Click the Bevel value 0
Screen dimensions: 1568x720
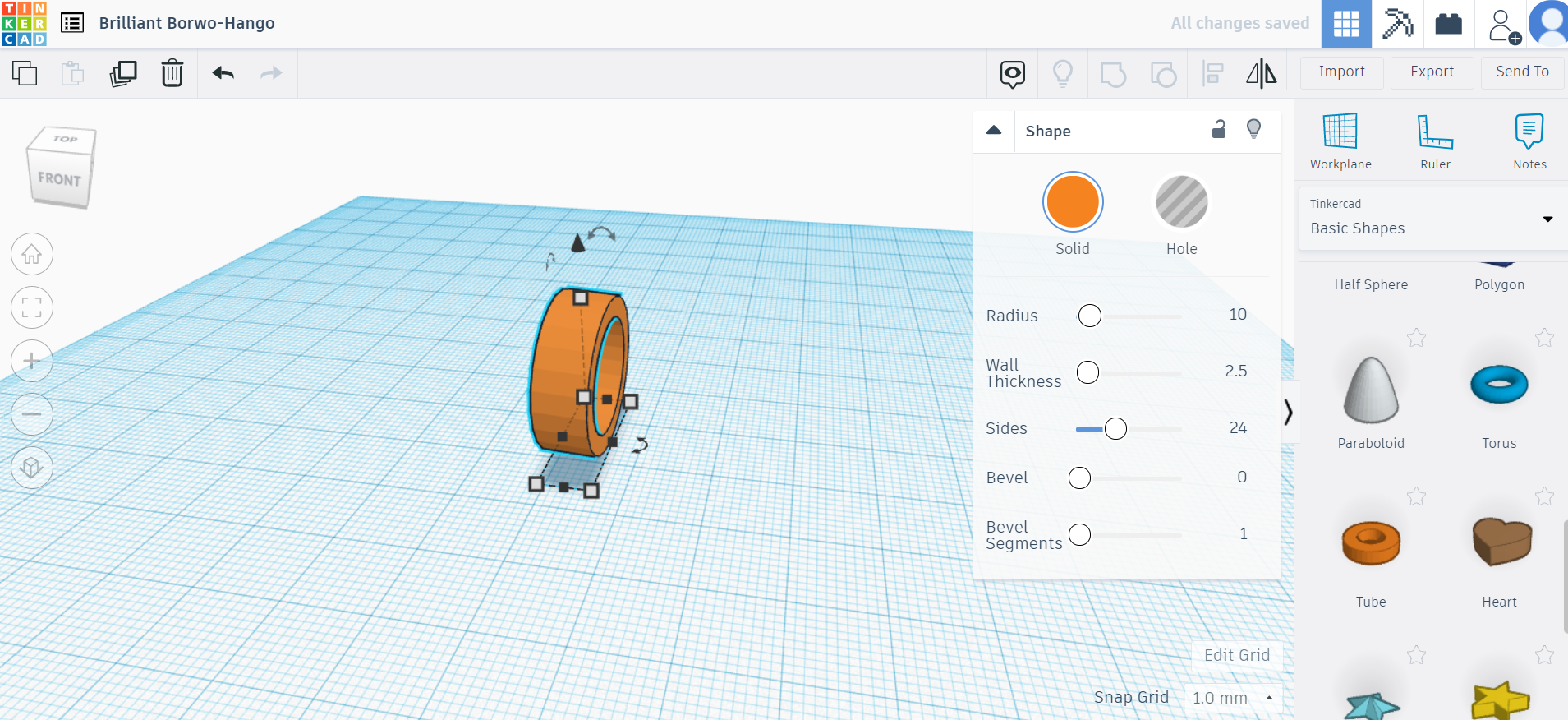click(x=1242, y=478)
